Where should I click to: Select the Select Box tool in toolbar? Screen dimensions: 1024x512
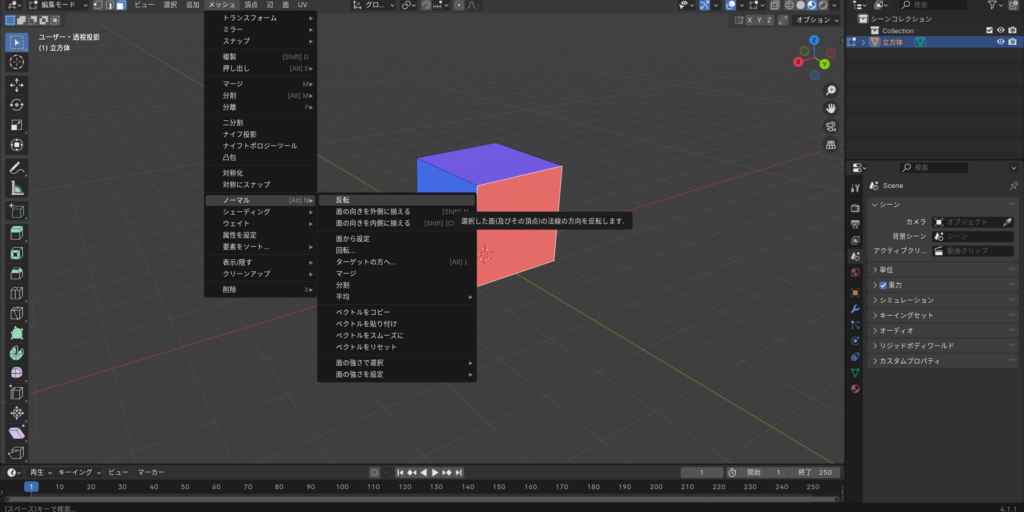pyautogui.click(x=17, y=42)
